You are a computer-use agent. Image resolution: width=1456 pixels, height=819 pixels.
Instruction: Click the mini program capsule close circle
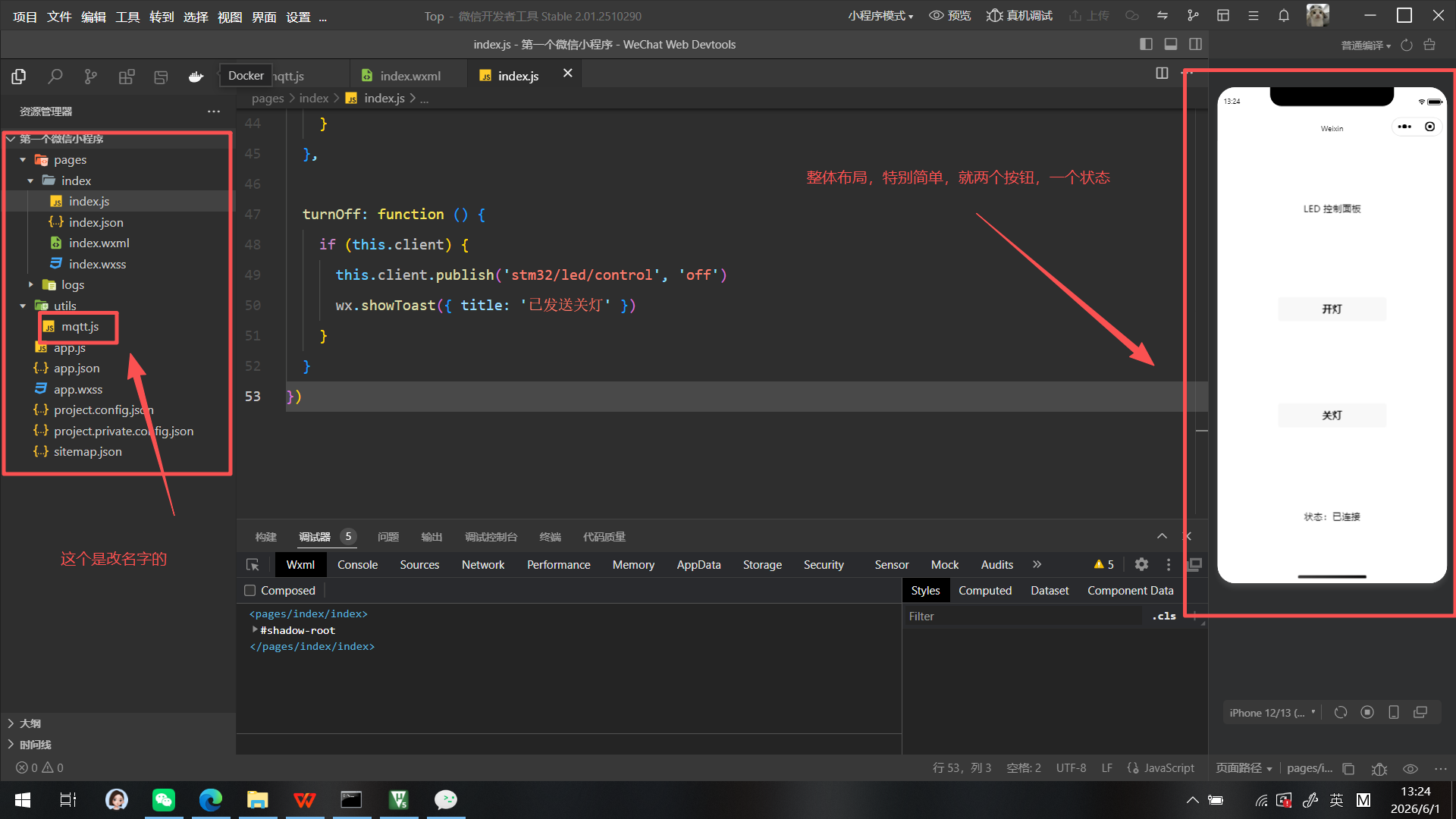click(1429, 127)
